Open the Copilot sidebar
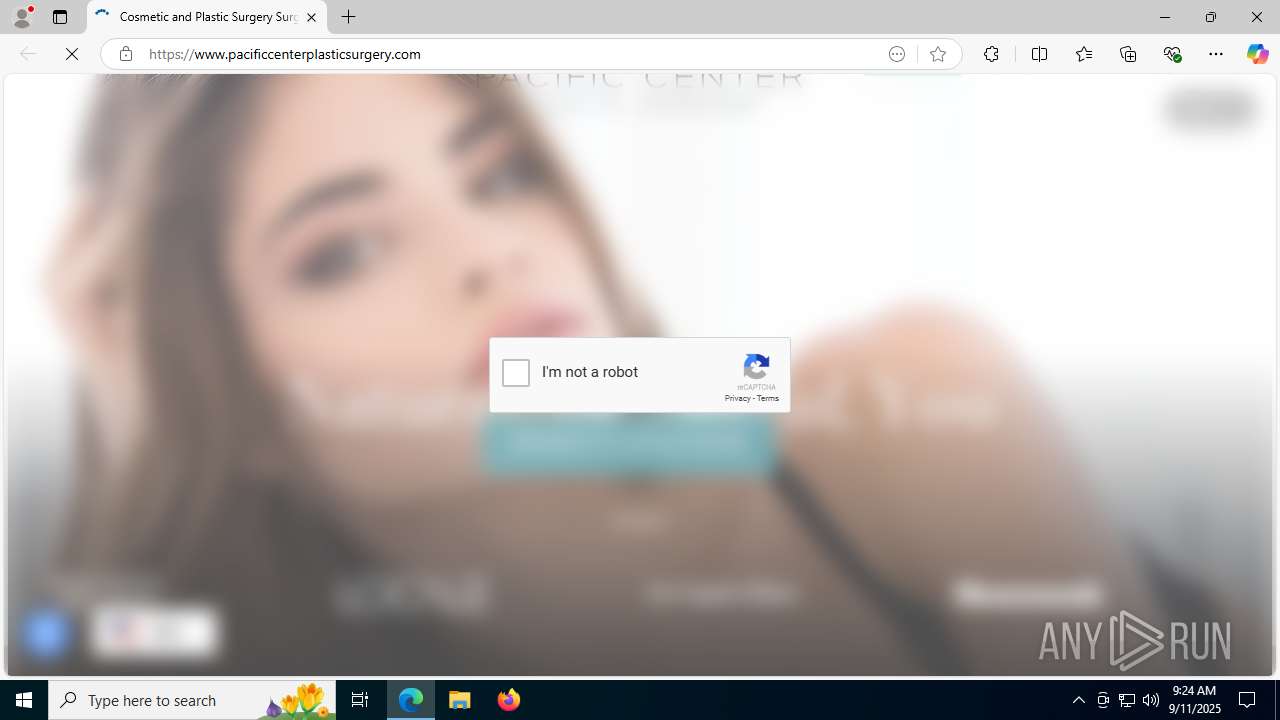The height and width of the screenshot is (720, 1280). [x=1257, y=54]
